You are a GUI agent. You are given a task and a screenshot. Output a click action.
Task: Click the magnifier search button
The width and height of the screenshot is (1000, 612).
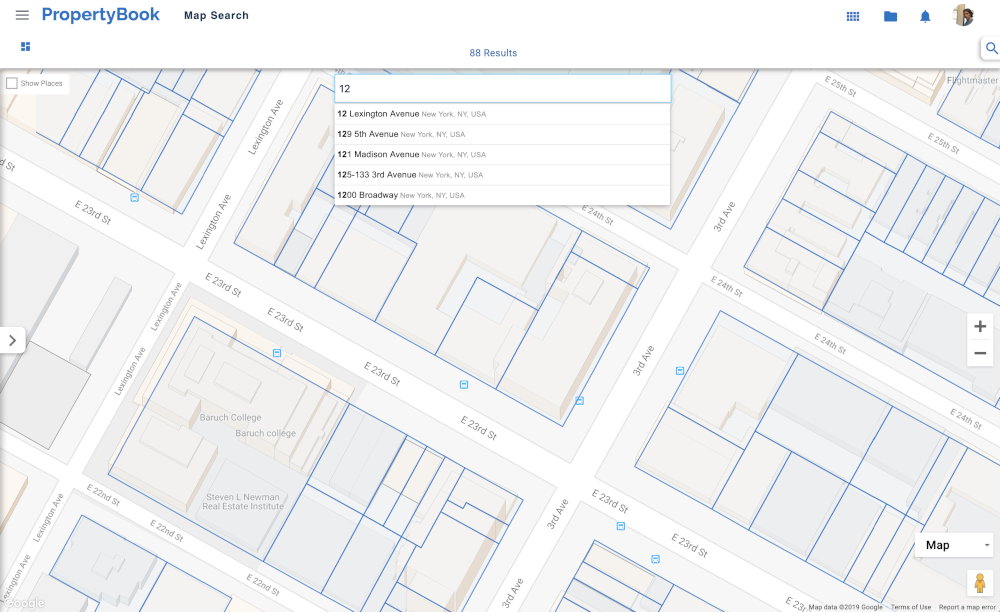(x=991, y=48)
